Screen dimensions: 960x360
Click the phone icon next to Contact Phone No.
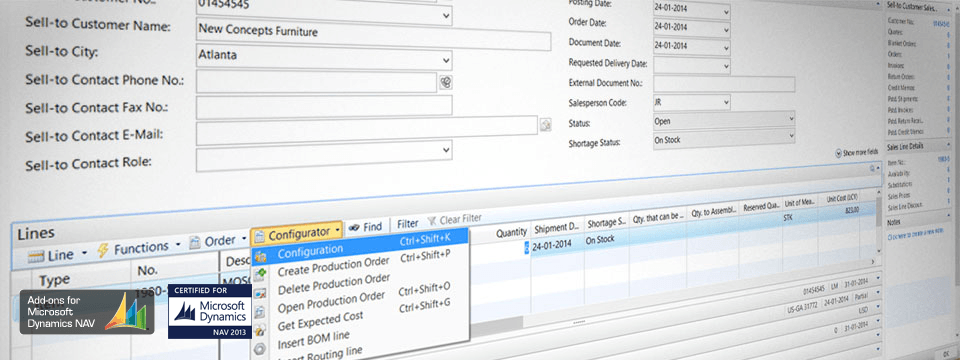446,83
